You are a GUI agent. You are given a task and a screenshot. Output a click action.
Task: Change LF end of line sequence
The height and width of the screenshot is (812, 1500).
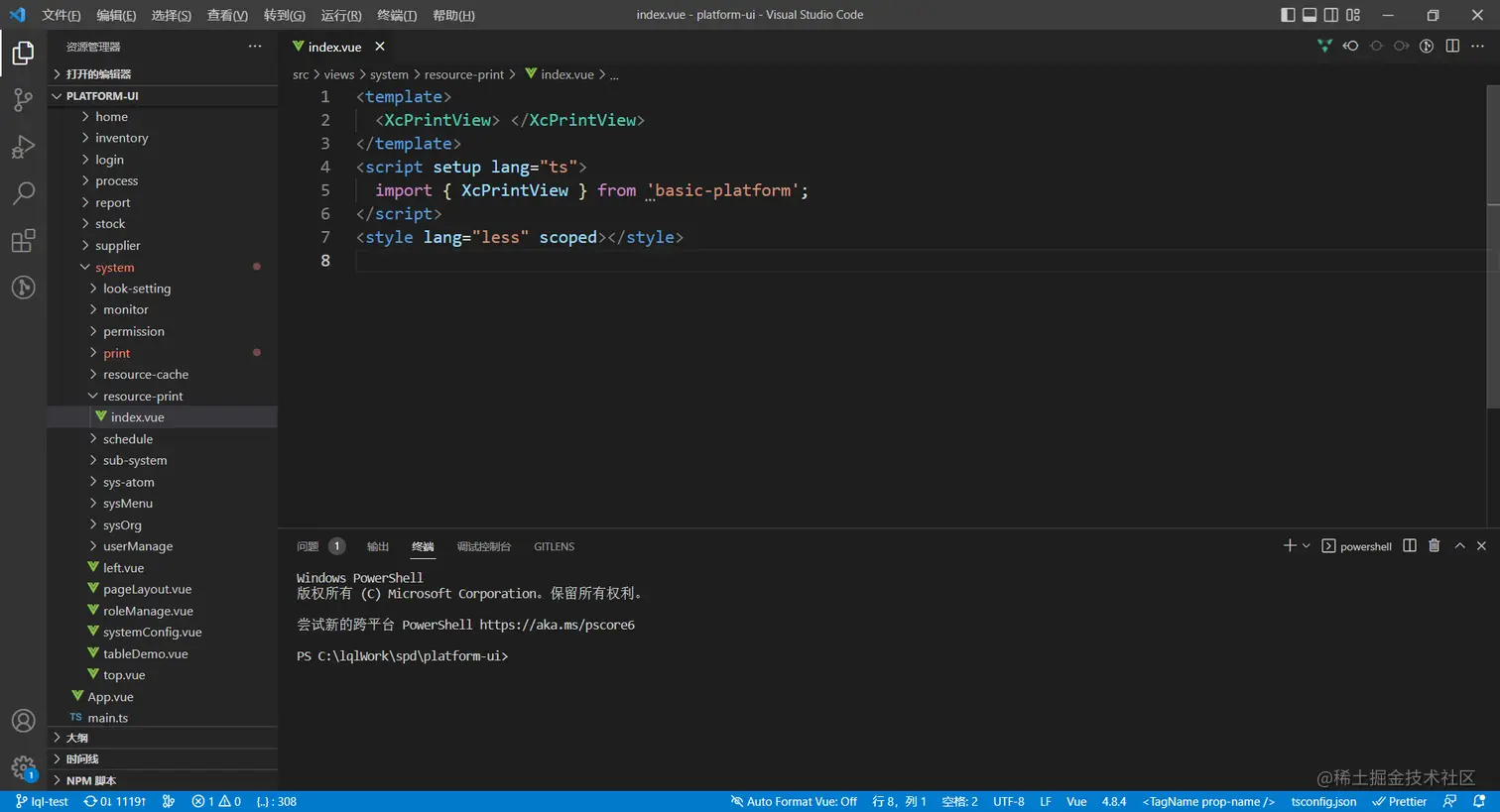click(1046, 801)
